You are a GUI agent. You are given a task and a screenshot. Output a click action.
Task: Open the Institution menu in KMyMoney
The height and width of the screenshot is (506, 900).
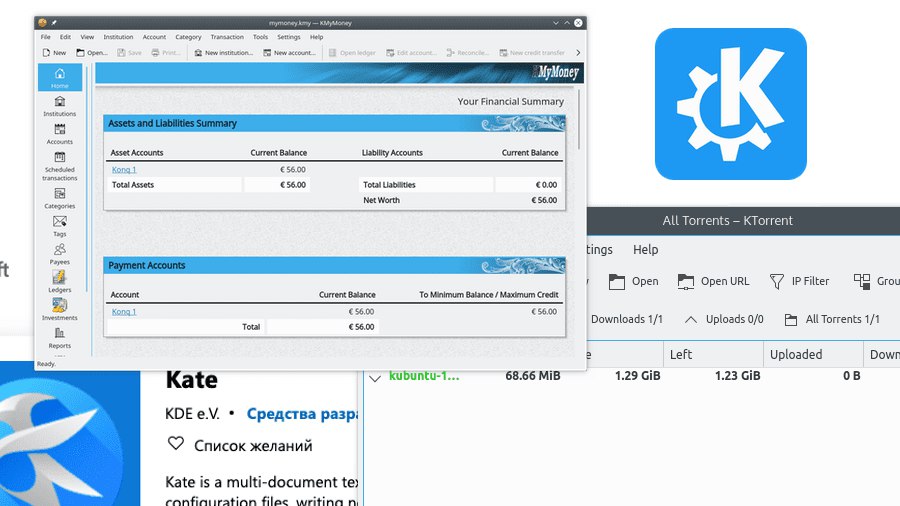118,37
